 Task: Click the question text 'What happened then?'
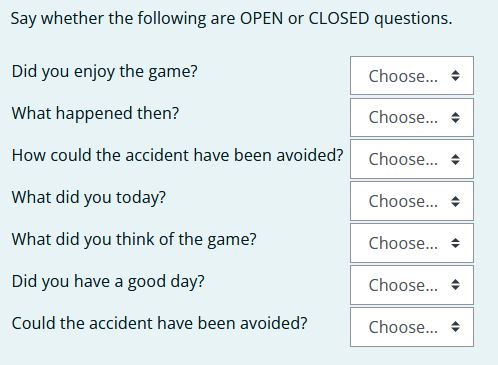coord(95,114)
